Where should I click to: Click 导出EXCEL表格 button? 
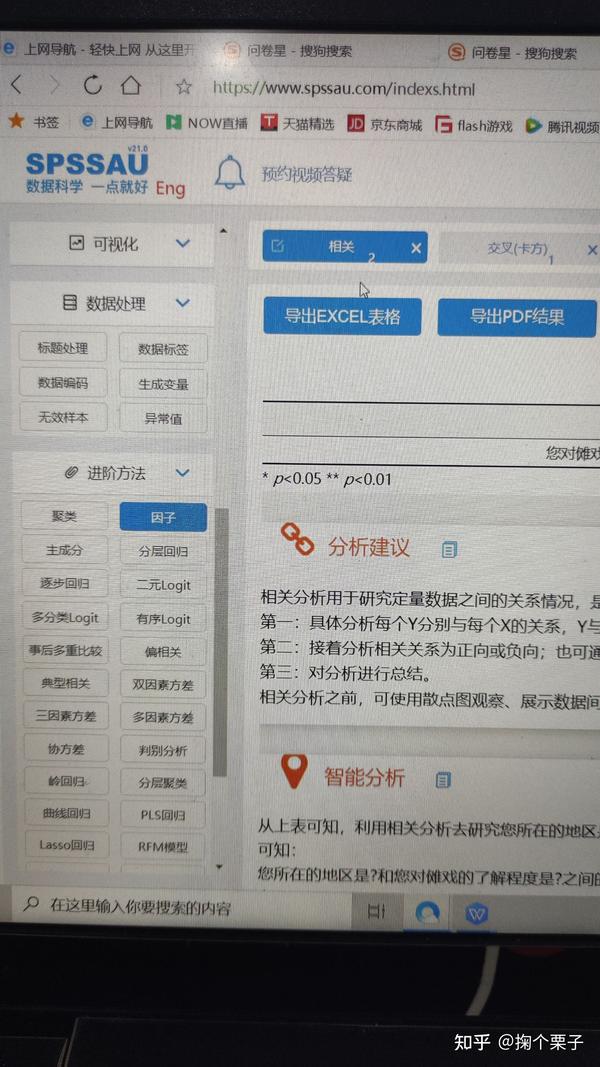342,316
